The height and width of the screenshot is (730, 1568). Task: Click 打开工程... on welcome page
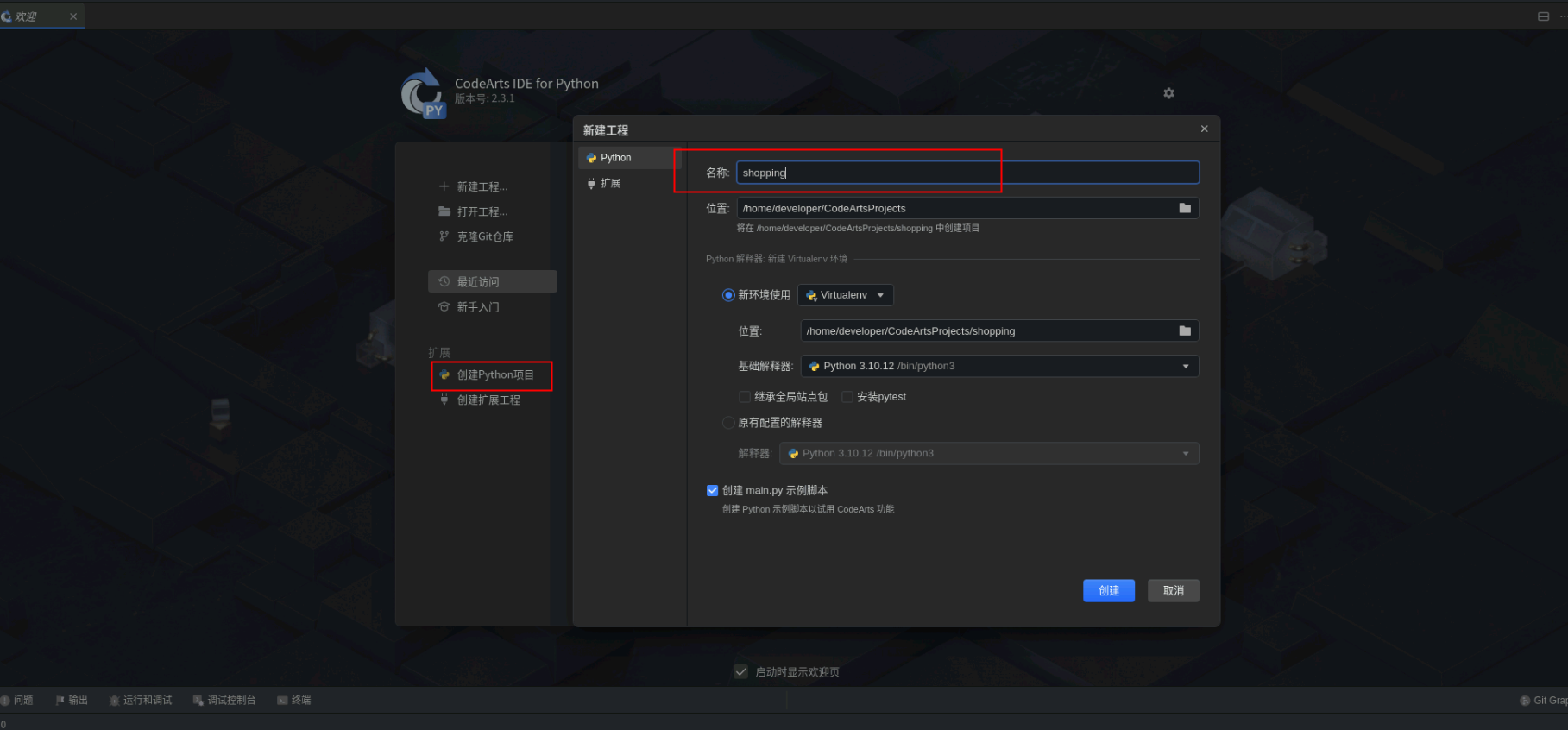[x=474, y=211]
